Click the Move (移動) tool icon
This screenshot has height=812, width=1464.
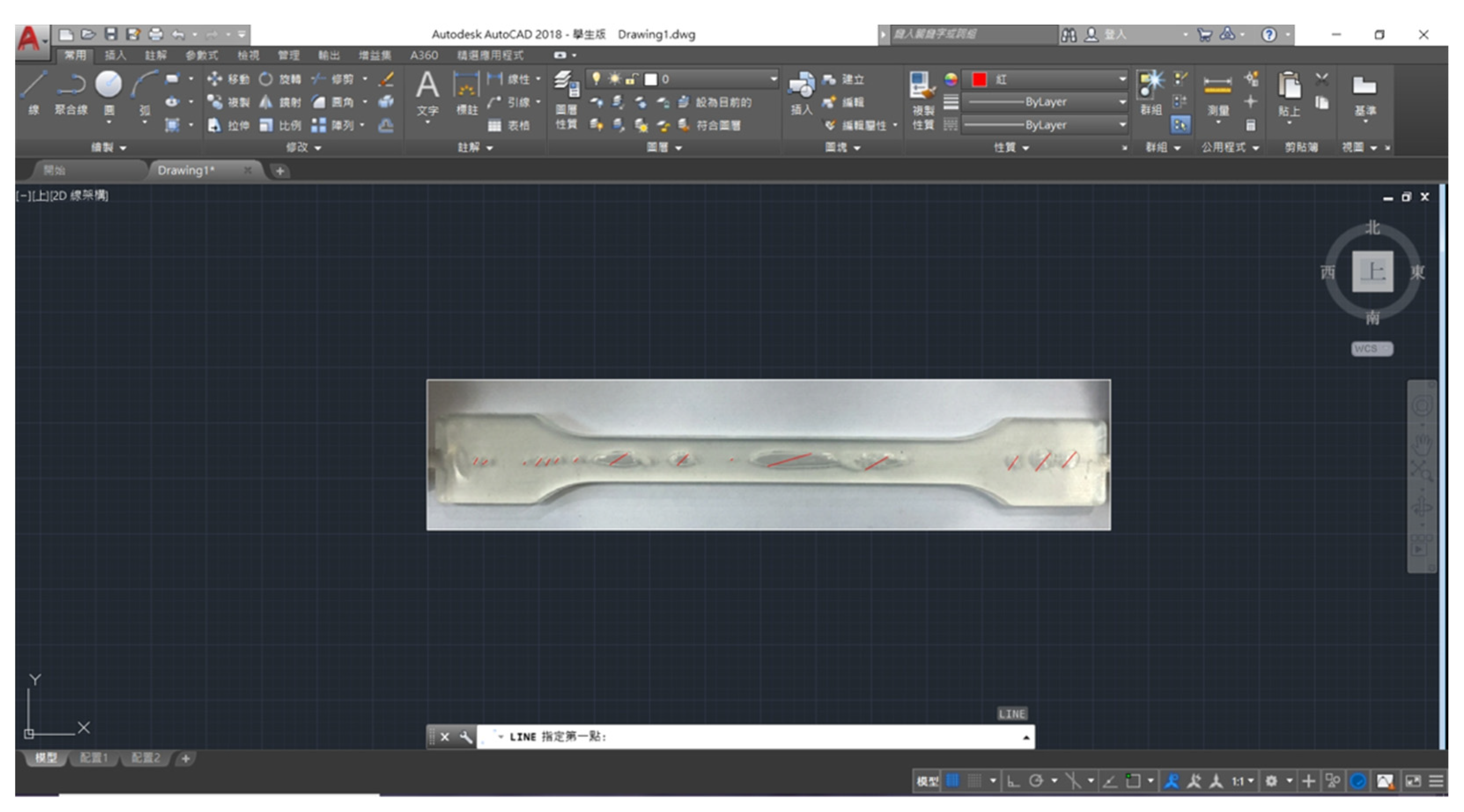(x=214, y=79)
